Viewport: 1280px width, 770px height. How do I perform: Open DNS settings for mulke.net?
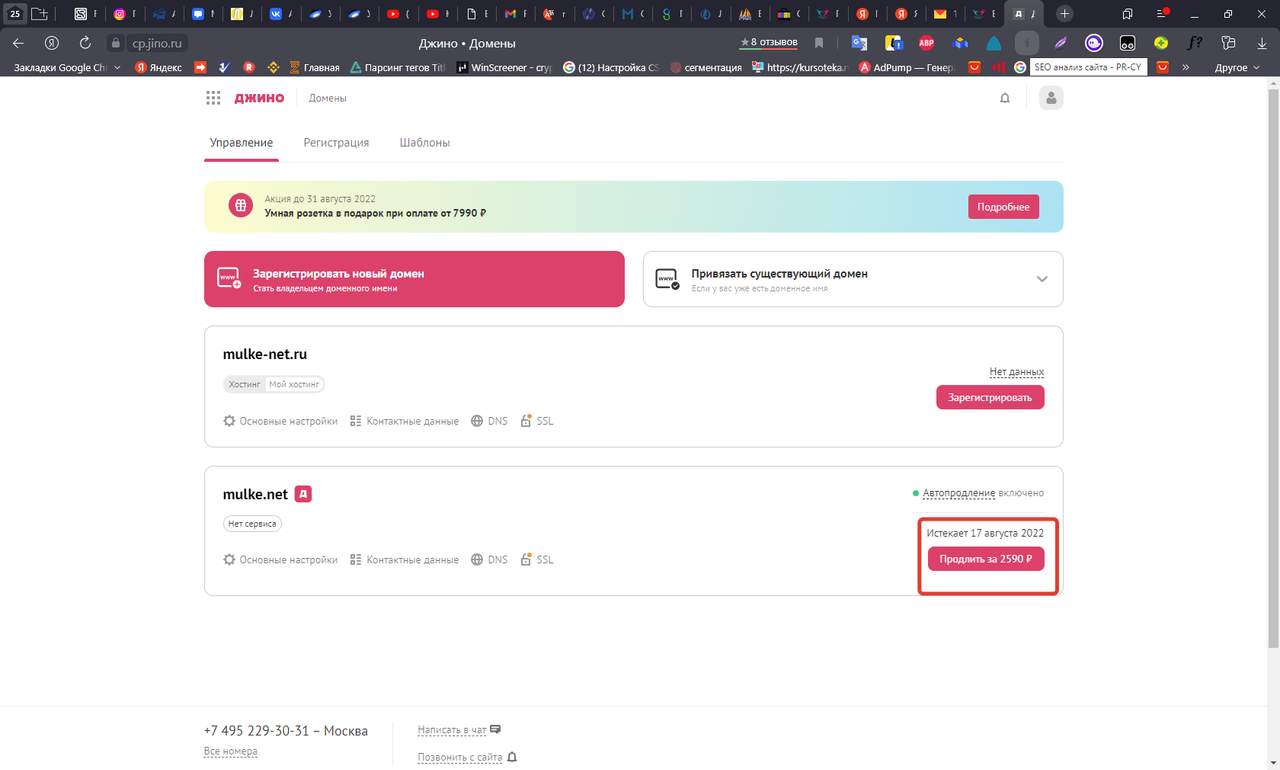pyautogui.click(x=489, y=560)
